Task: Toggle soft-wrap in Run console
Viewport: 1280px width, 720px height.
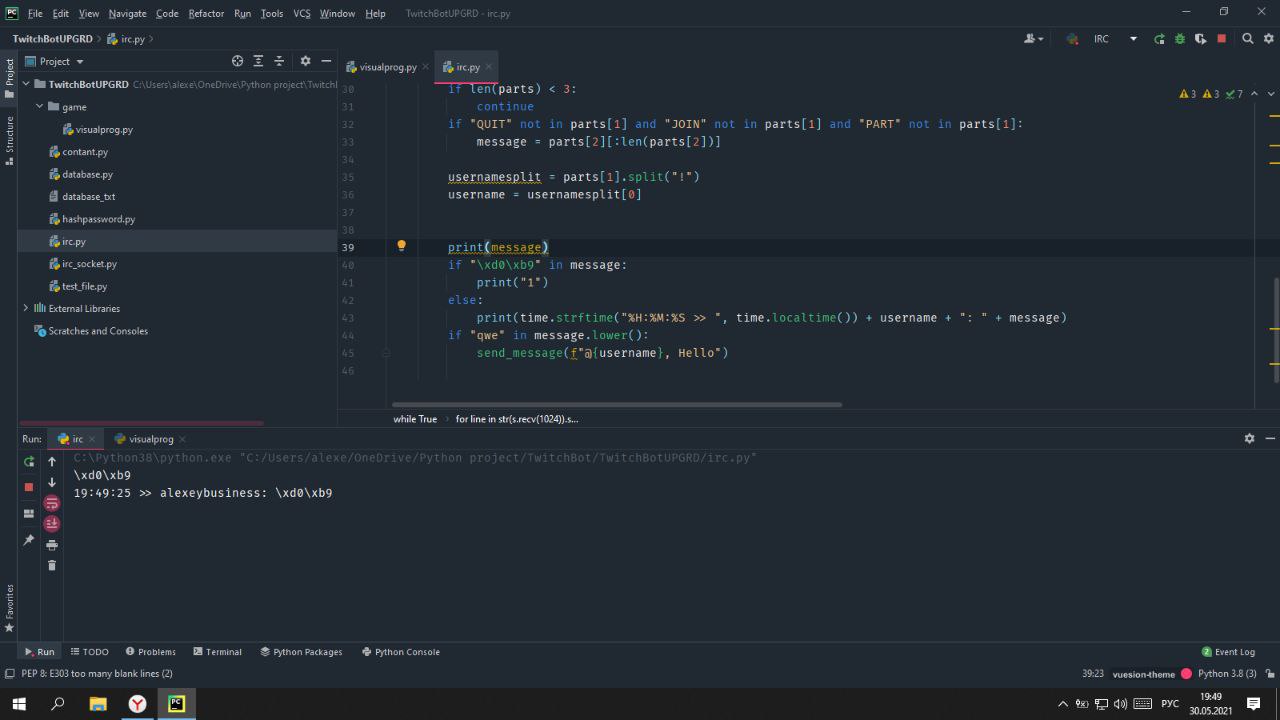Action: tap(52, 503)
